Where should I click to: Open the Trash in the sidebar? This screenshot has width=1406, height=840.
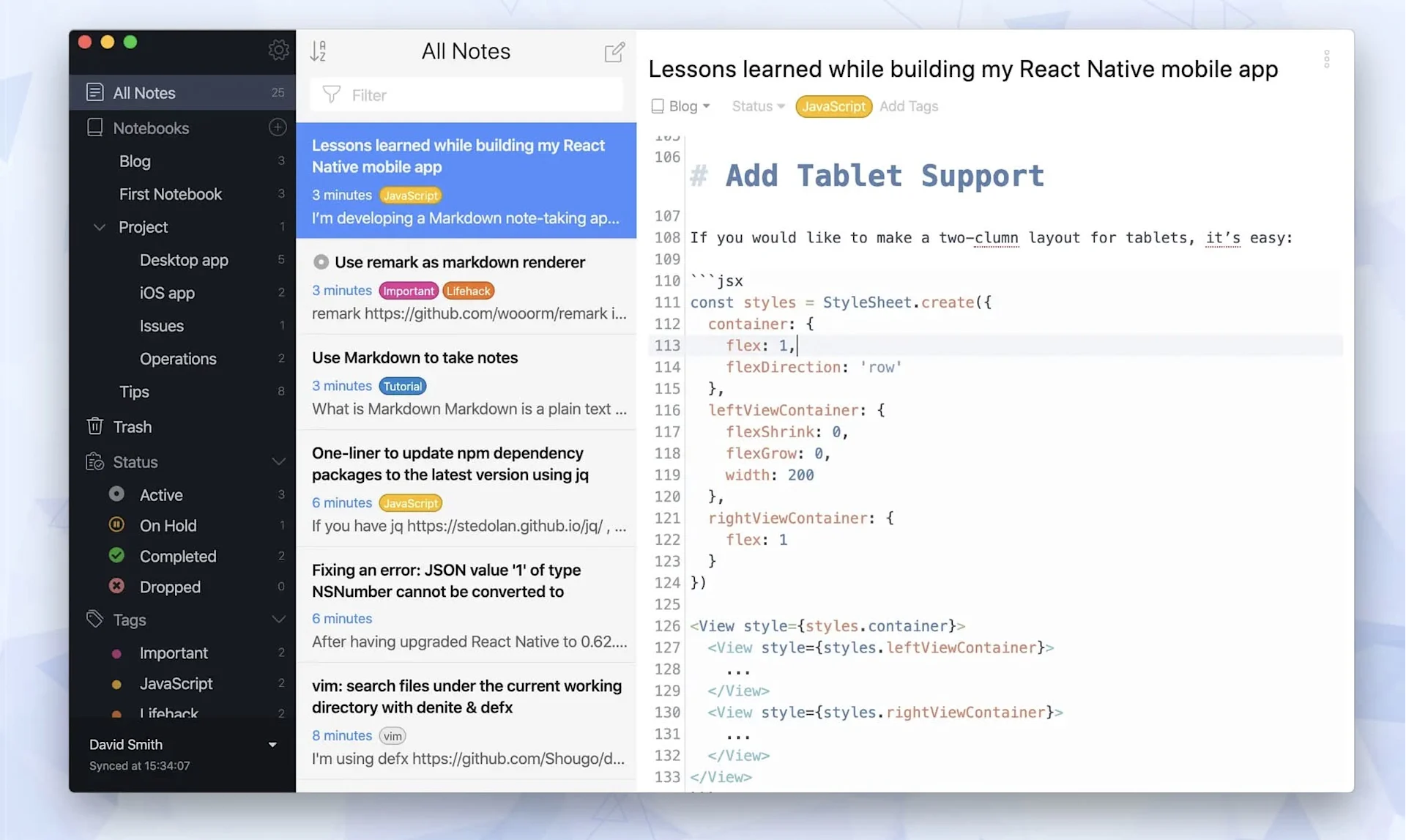132,426
